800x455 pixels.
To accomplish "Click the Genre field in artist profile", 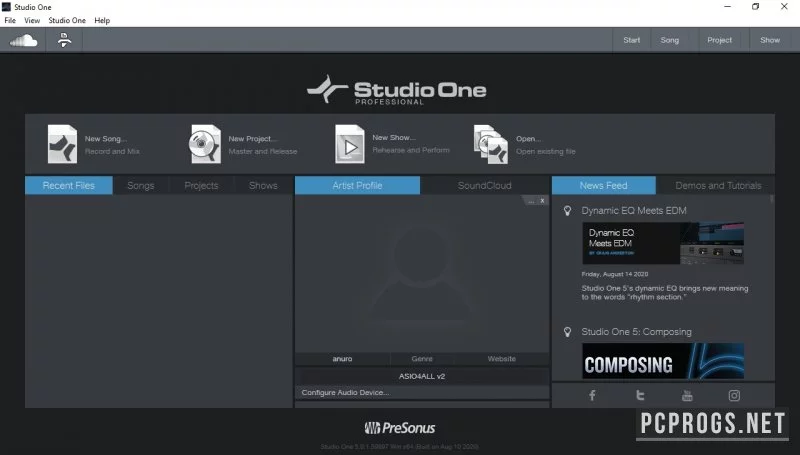I will (x=422, y=359).
